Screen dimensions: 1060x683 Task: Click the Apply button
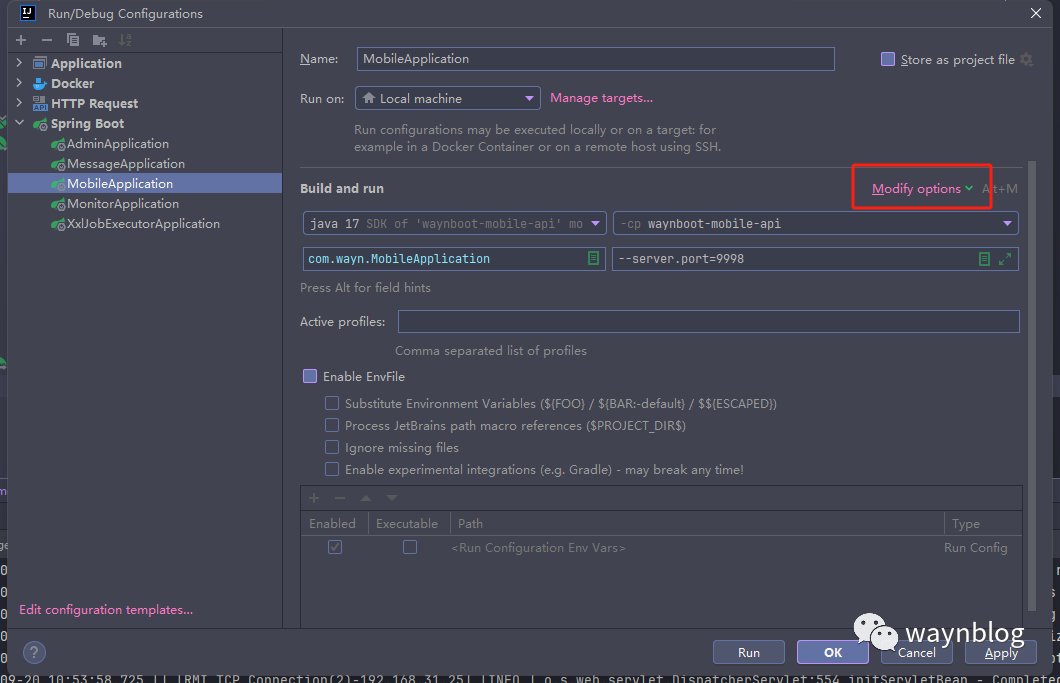(x=1001, y=653)
